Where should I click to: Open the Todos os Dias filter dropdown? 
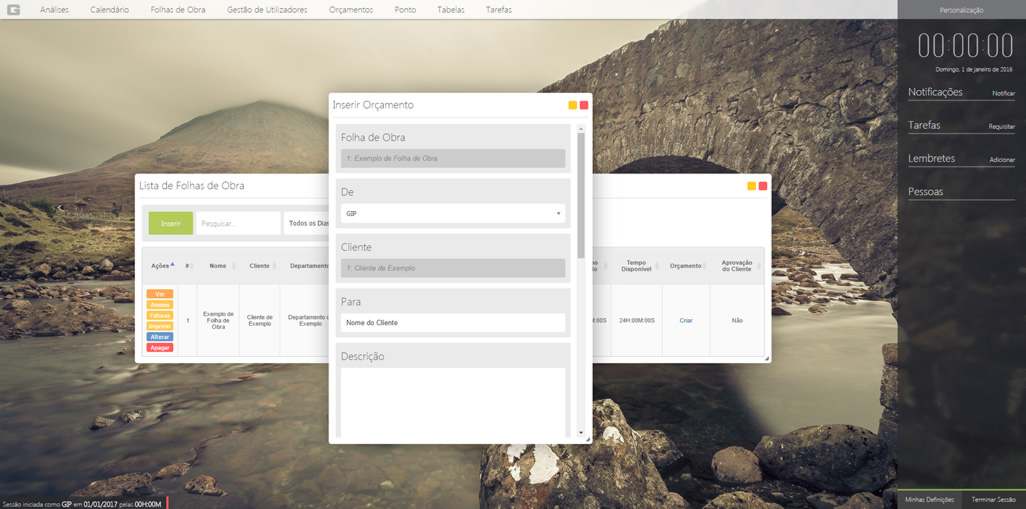[x=307, y=224]
